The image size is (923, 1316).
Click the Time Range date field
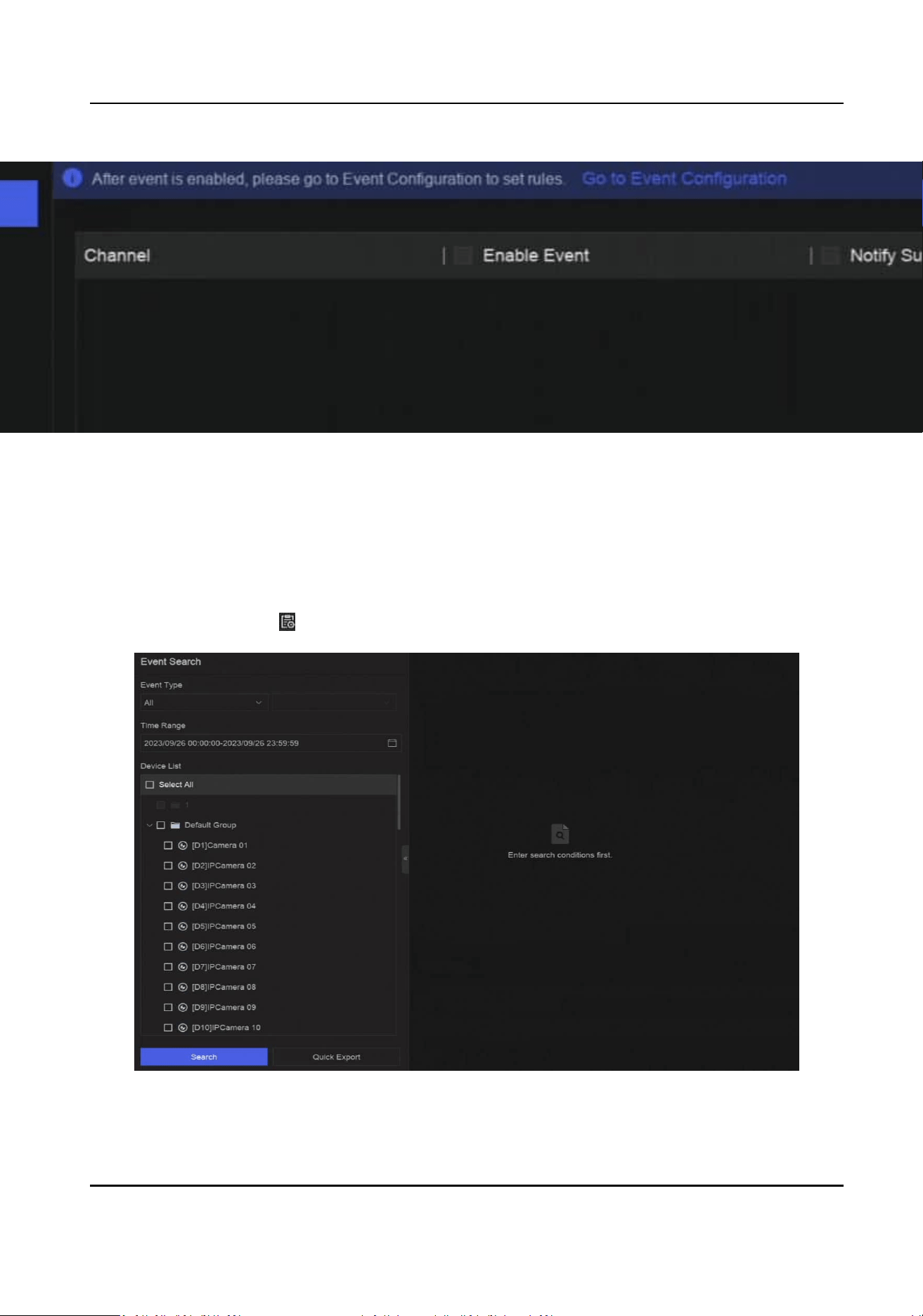[x=271, y=743]
